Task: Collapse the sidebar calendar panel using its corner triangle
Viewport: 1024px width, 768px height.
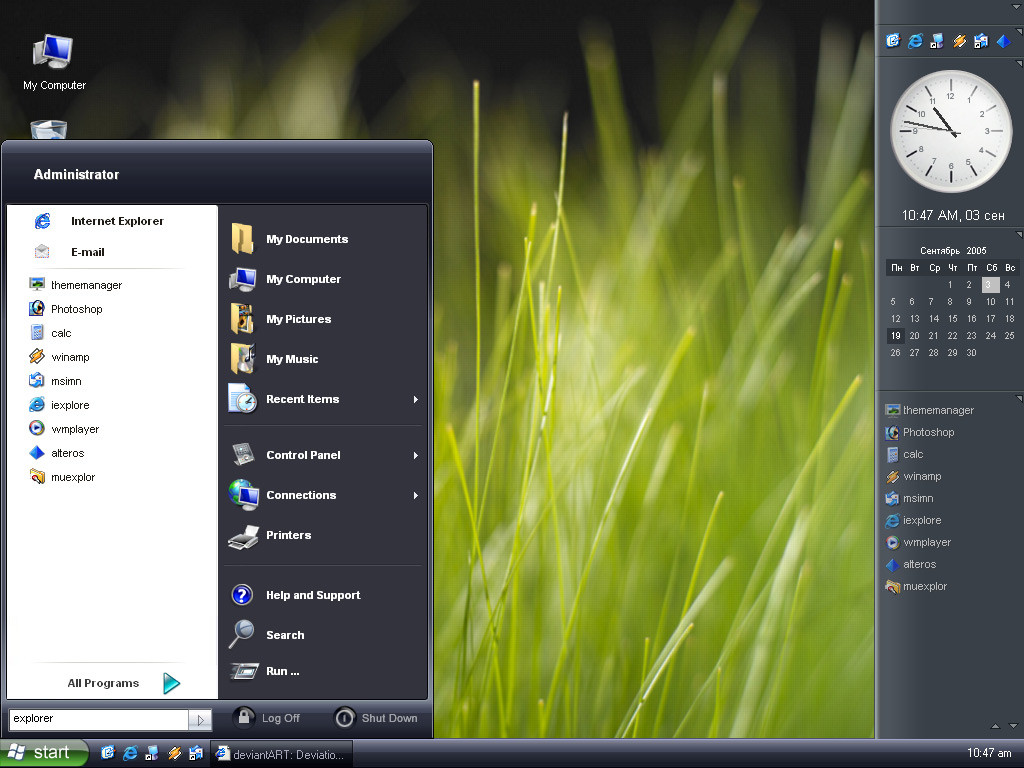Action: pos(1019,234)
